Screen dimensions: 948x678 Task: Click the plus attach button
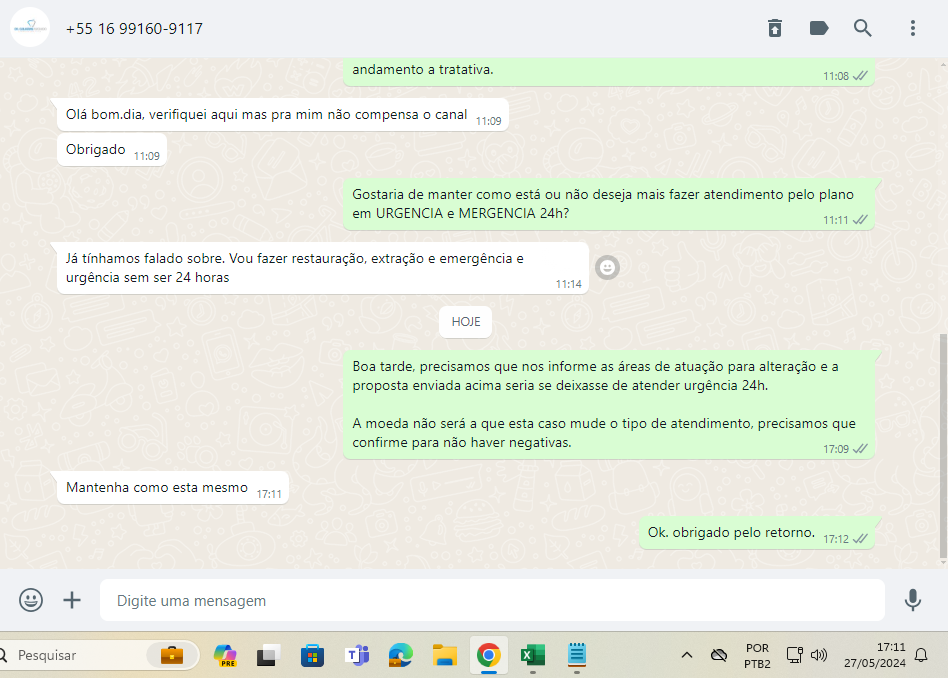click(72, 600)
